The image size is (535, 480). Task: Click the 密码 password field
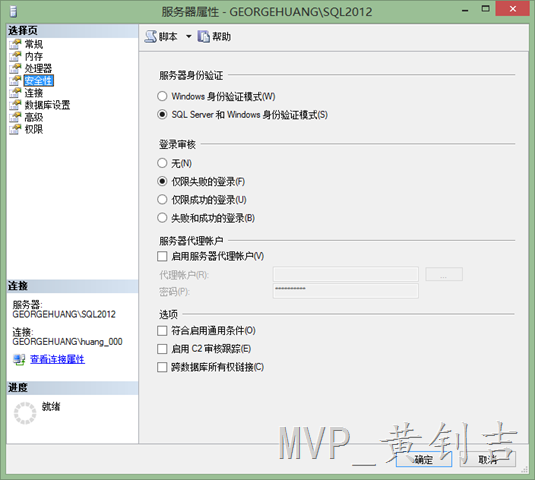[346, 291]
